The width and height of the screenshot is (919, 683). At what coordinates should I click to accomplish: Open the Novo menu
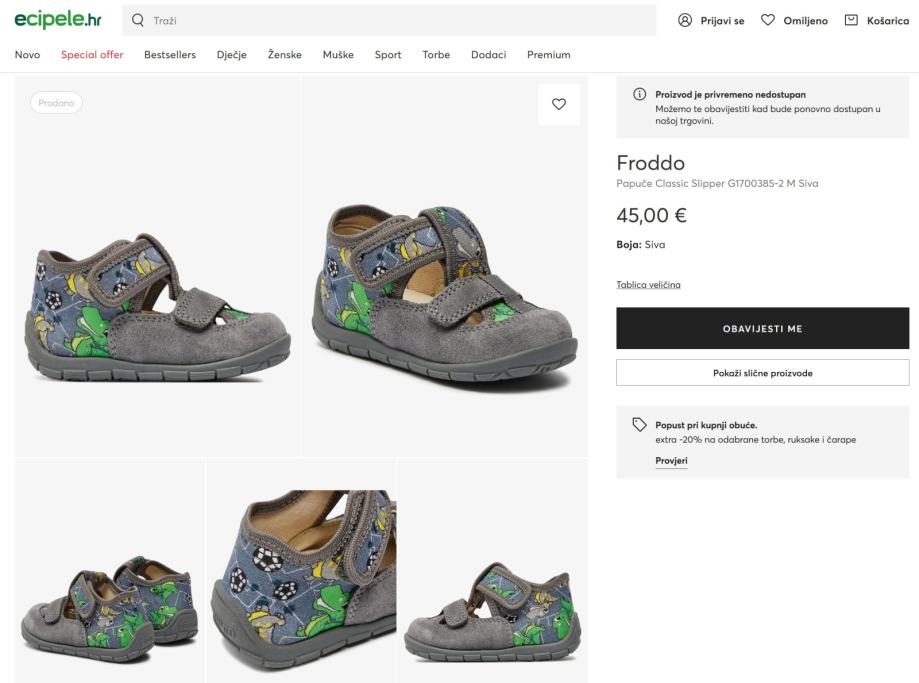[x=27, y=55]
